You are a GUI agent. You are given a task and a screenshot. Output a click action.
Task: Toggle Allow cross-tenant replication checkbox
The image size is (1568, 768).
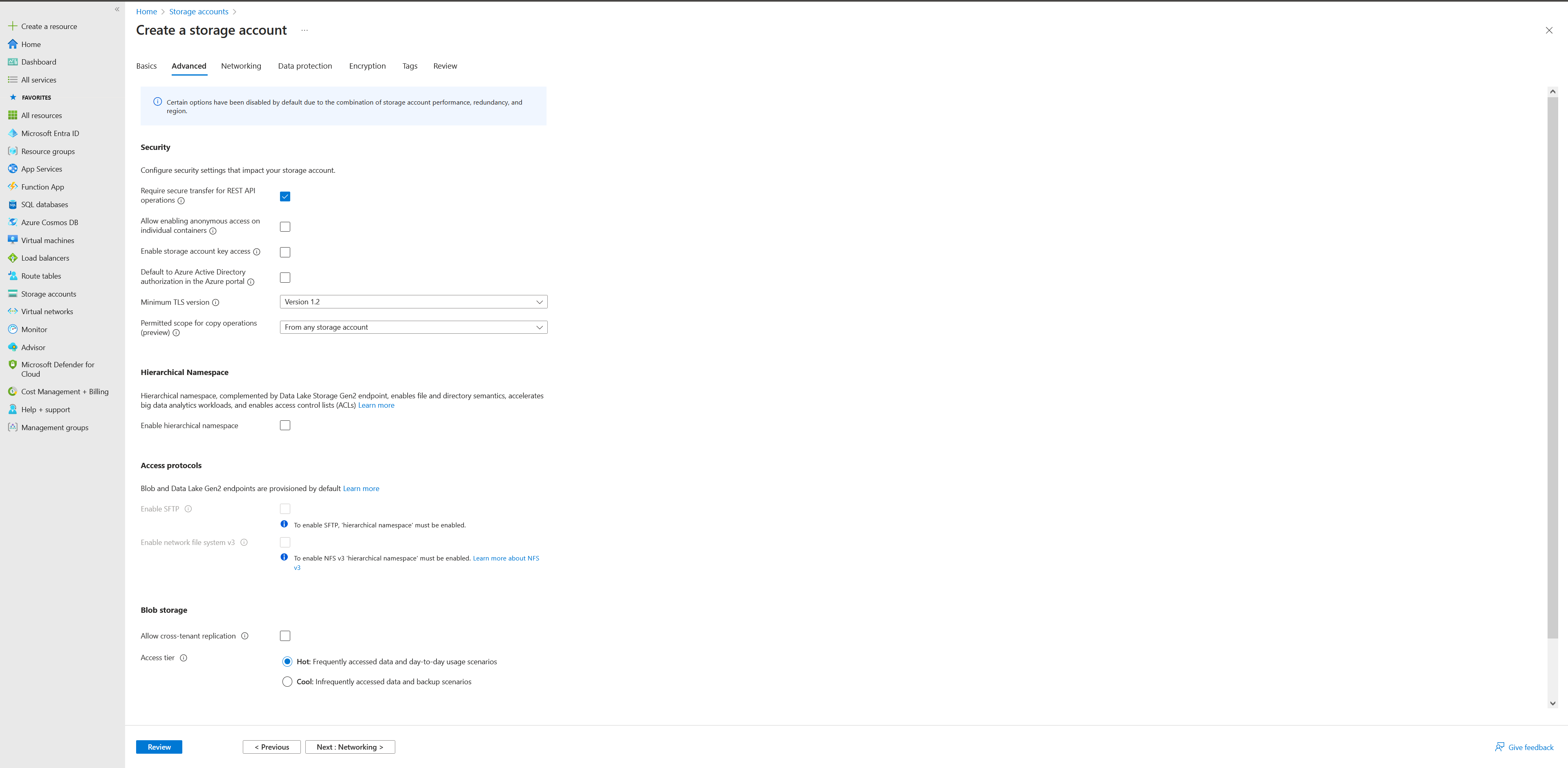coord(285,635)
